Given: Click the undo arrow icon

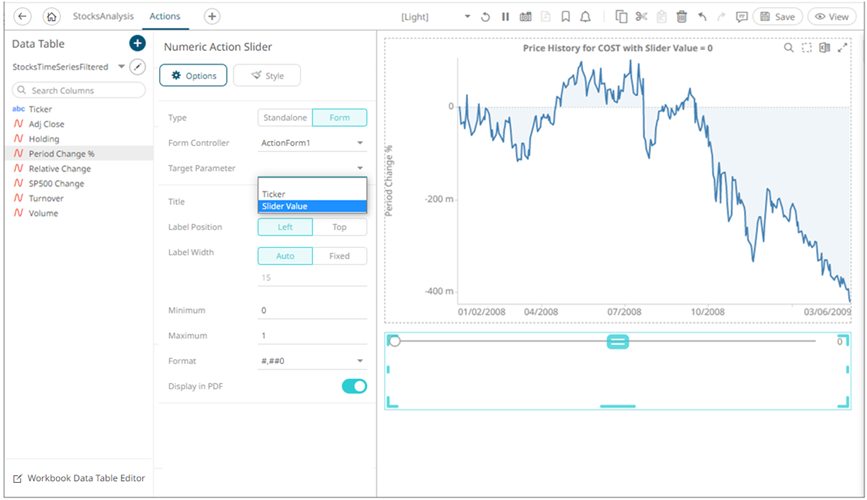Looking at the screenshot, I should point(702,17).
